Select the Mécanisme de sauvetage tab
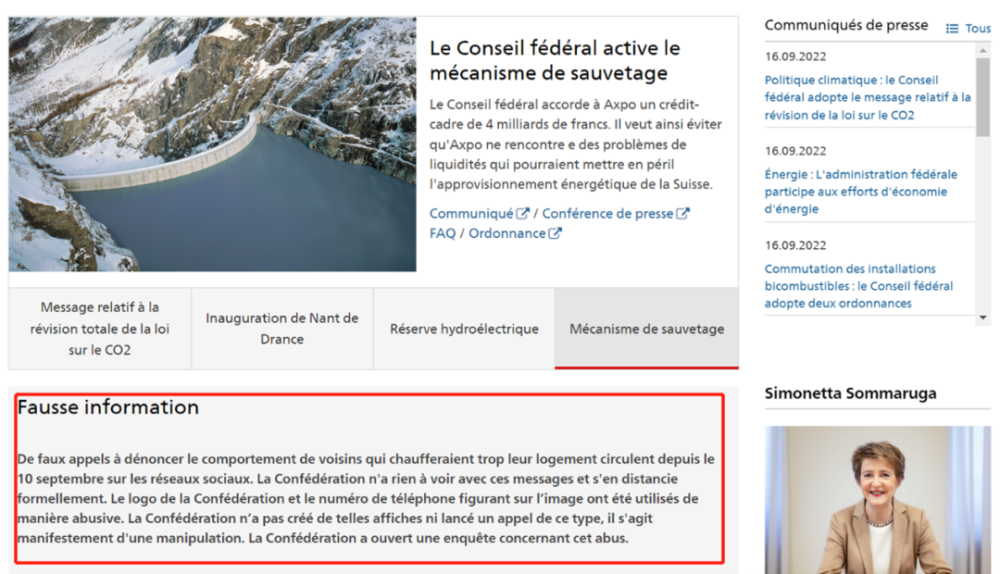 click(647, 328)
